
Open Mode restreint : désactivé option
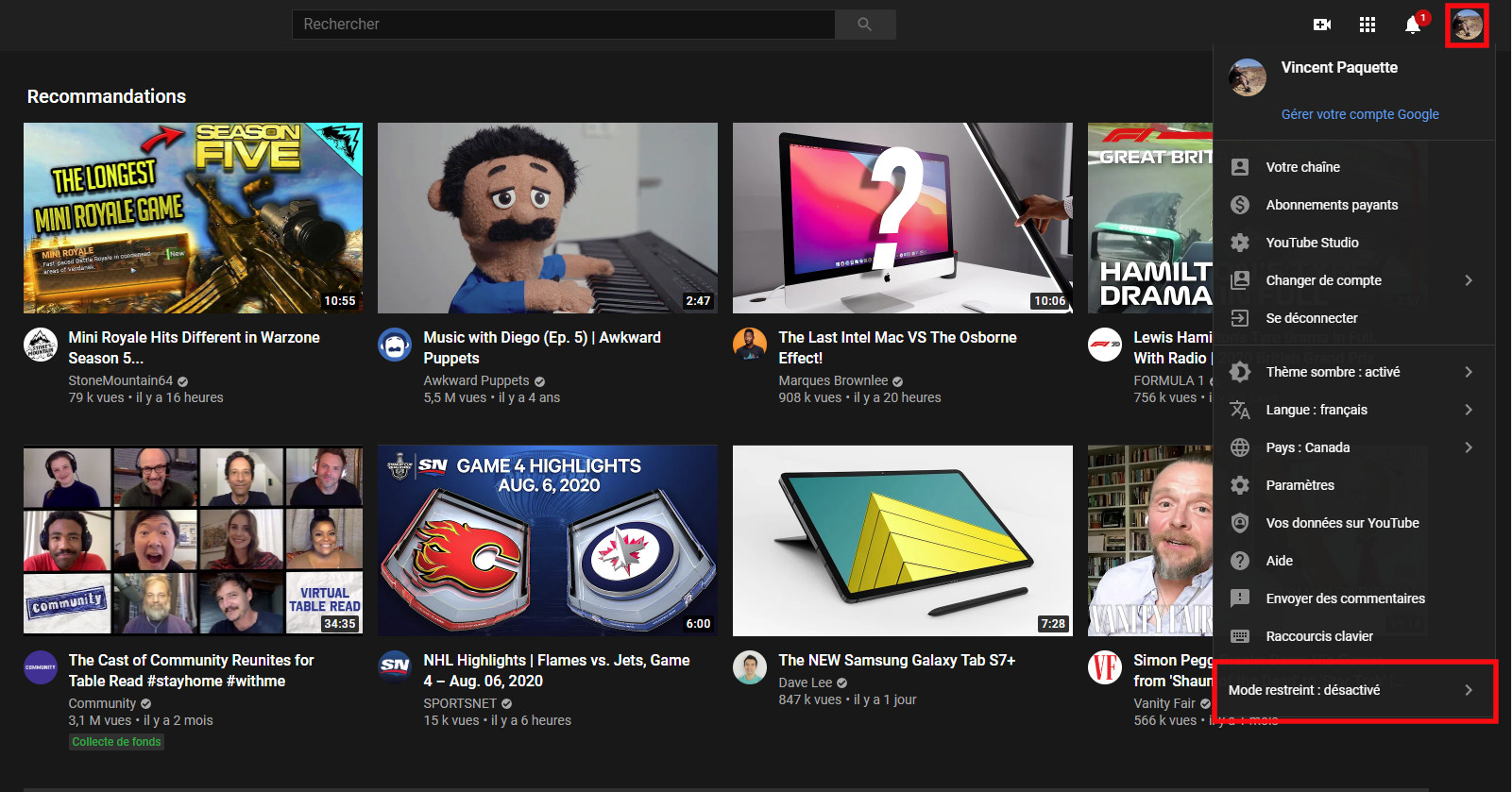pyautogui.click(x=1354, y=690)
